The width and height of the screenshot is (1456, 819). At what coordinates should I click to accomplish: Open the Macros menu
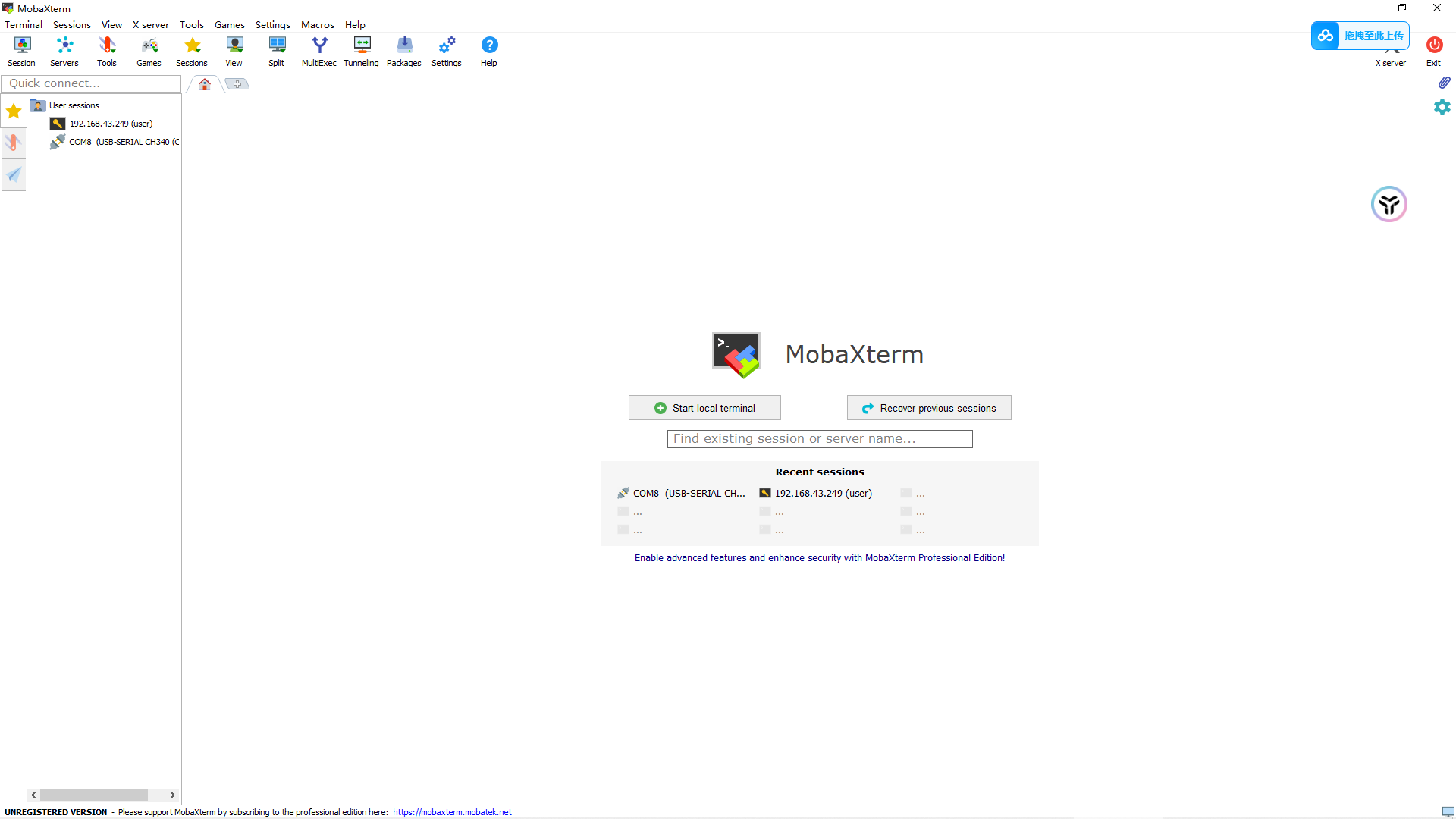pos(318,24)
